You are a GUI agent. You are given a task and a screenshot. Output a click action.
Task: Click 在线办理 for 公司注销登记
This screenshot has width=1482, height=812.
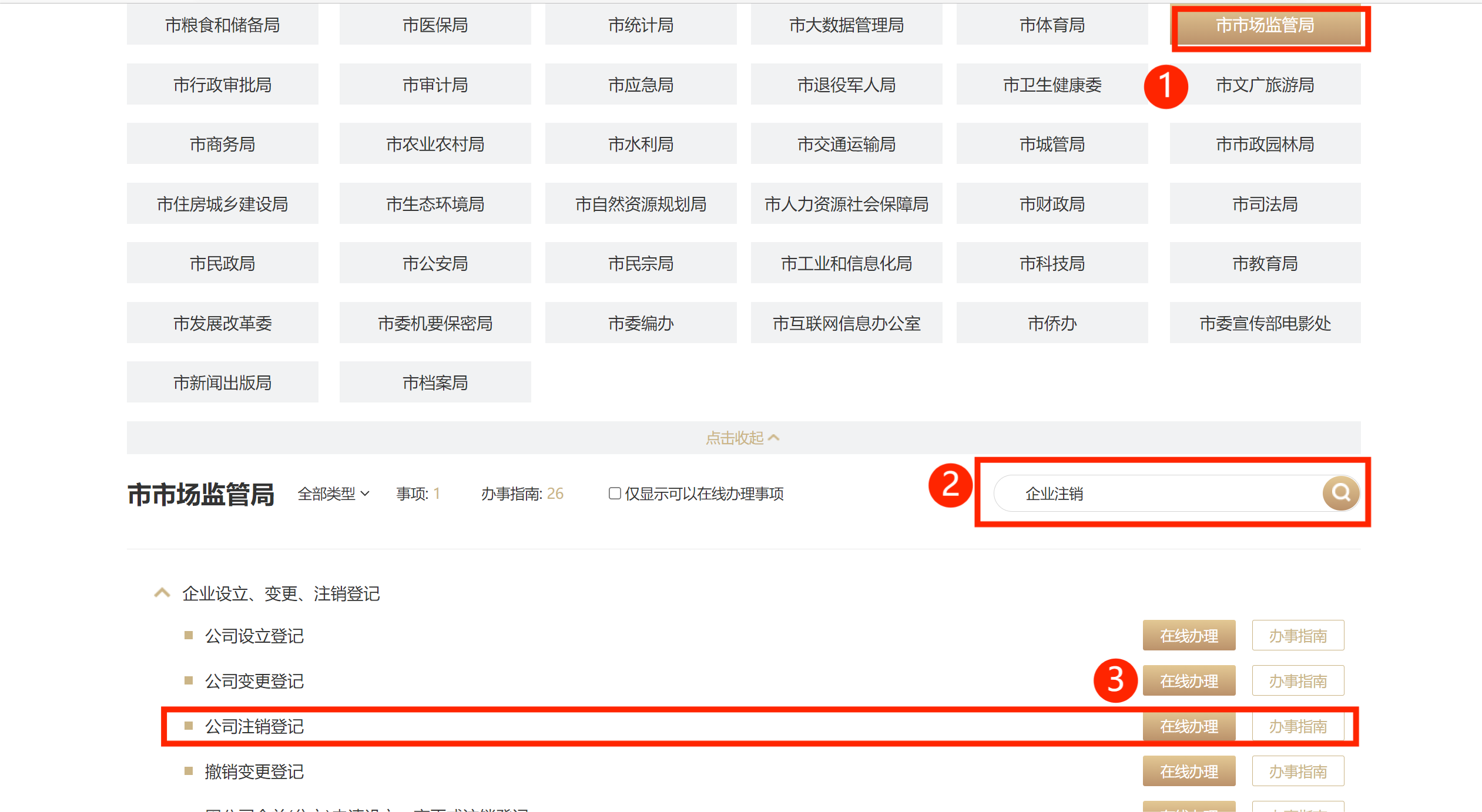pos(1189,726)
